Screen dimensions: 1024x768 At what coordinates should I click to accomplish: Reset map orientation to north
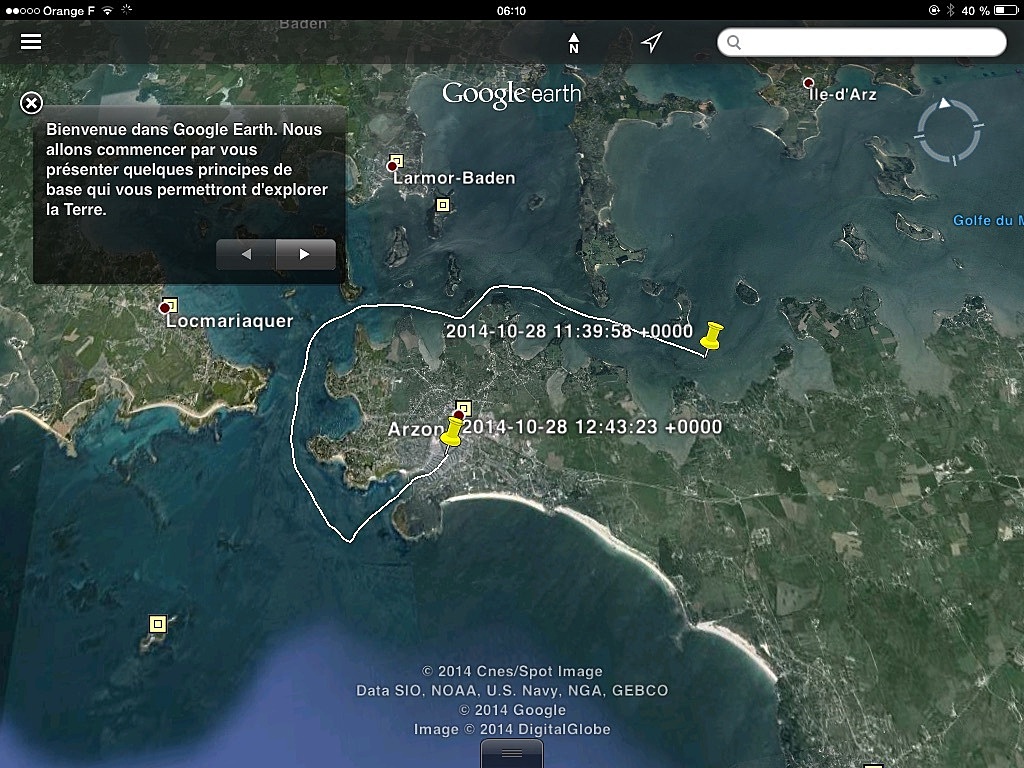[x=573, y=43]
